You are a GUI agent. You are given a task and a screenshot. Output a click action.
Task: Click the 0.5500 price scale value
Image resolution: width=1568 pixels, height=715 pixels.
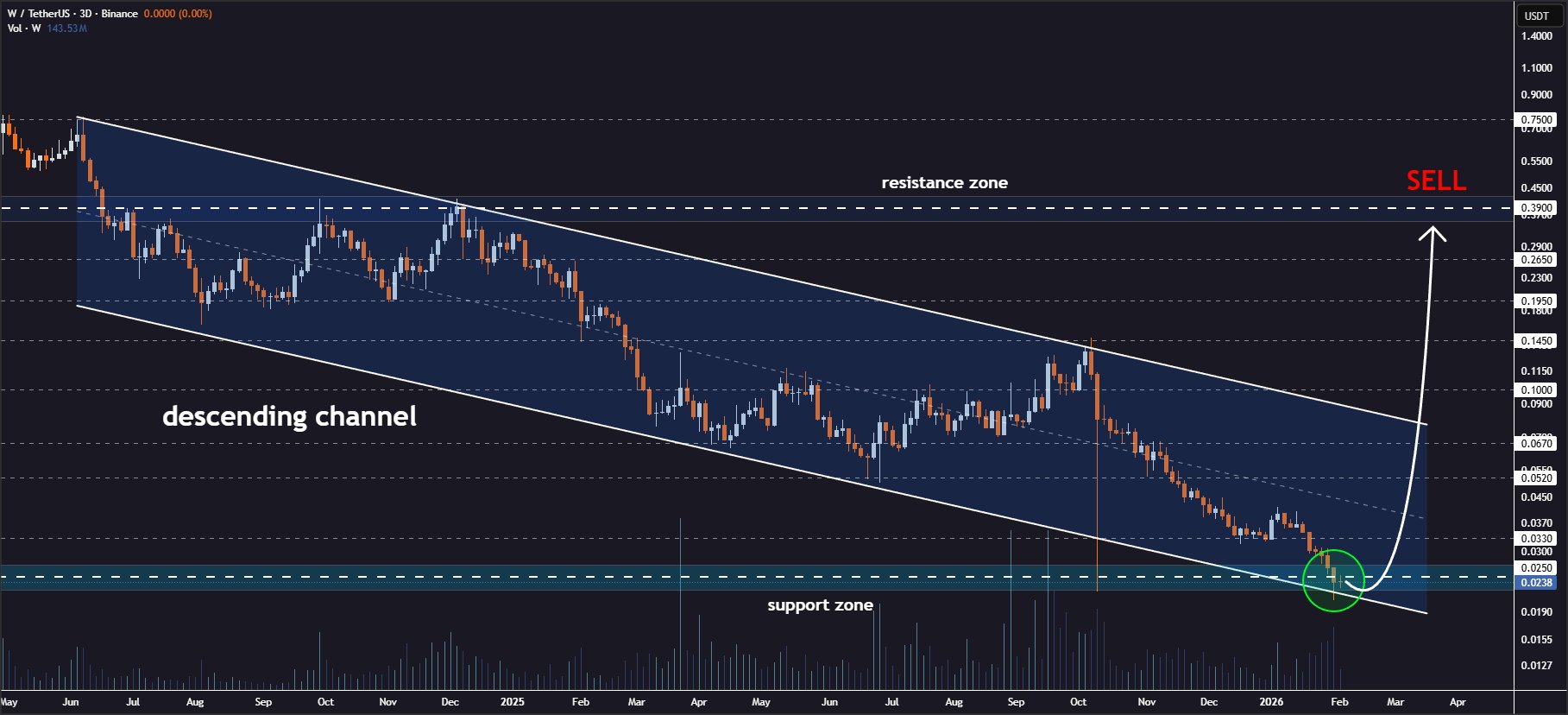coord(1536,161)
